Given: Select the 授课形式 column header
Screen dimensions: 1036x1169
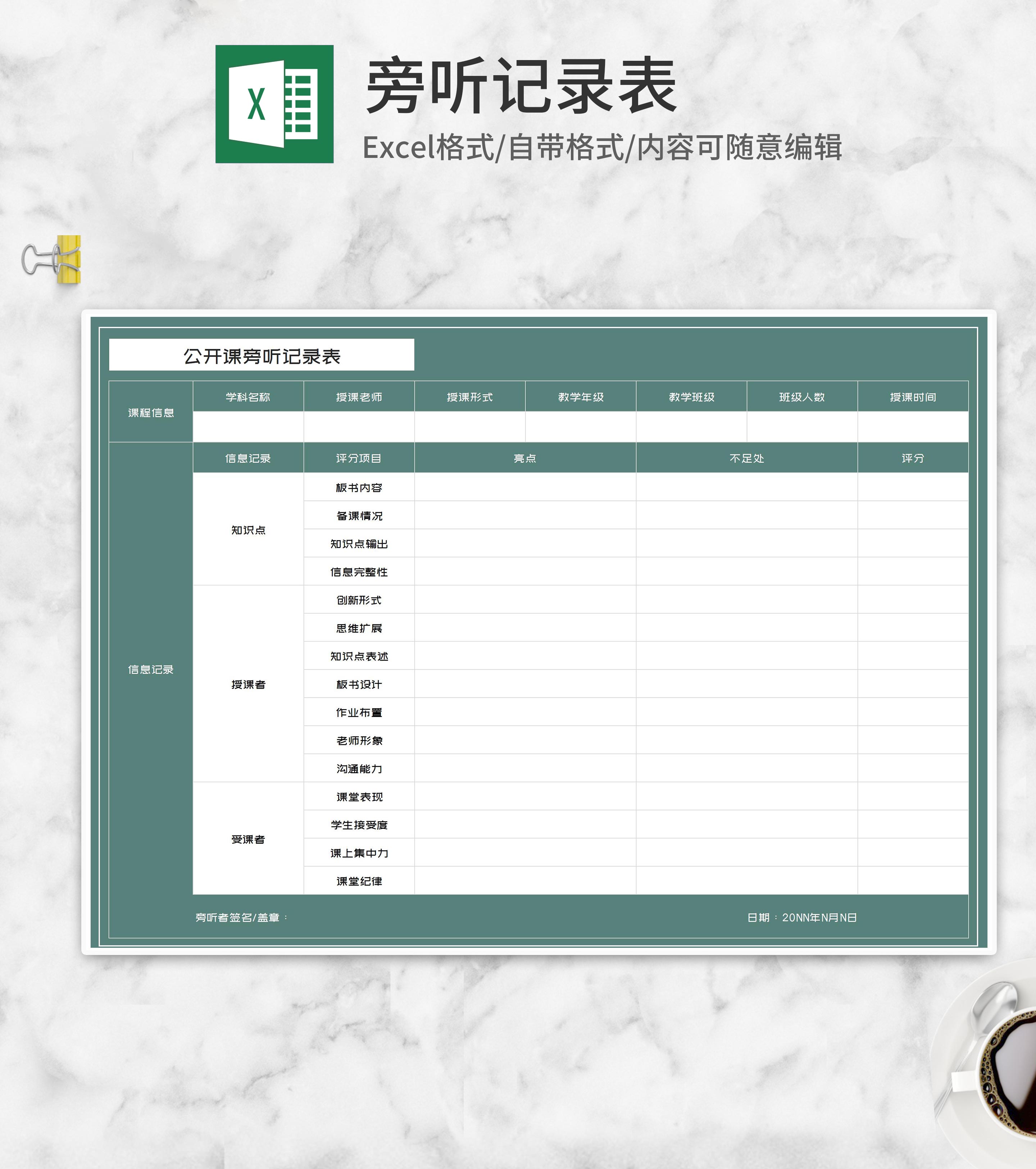Looking at the screenshot, I should pyautogui.click(x=470, y=397).
